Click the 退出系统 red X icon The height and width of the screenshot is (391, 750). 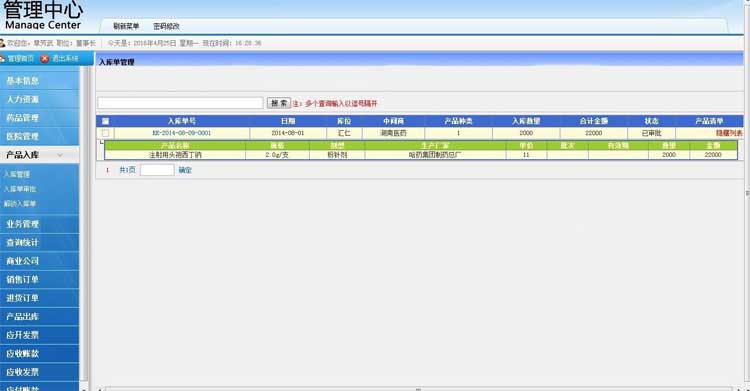coord(44,58)
